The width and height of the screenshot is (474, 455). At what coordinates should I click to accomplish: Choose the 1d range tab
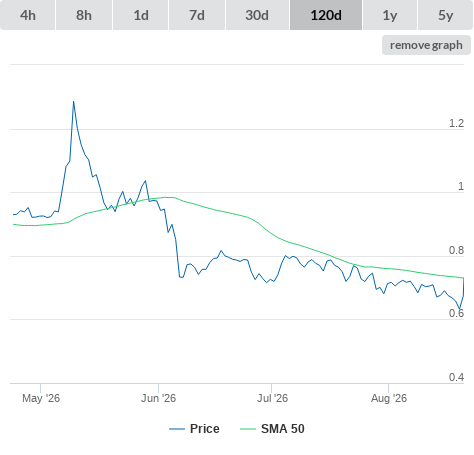(141, 15)
